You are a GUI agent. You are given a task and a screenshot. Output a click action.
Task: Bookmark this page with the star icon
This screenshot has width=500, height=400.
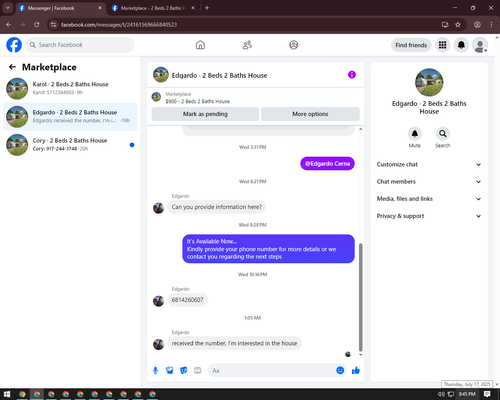pyautogui.click(x=458, y=25)
